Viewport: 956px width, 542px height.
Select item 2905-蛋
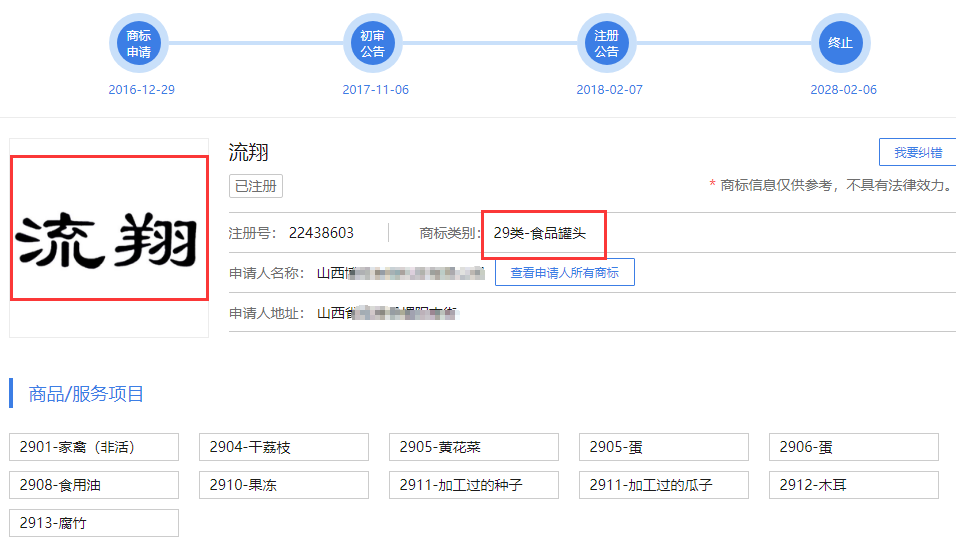pyautogui.click(x=664, y=447)
